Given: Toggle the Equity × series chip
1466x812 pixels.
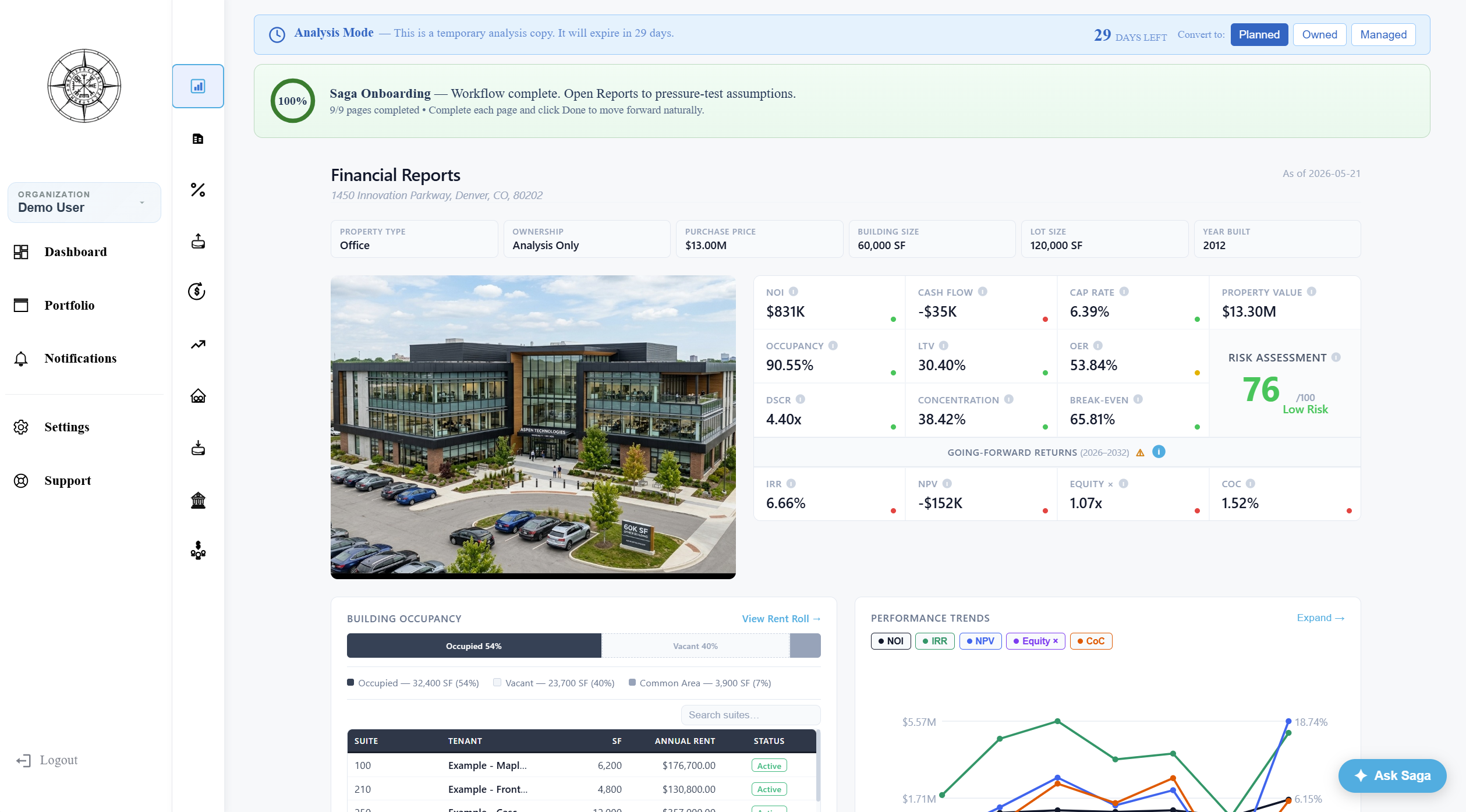Looking at the screenshot, I should tap(1035, 641).
